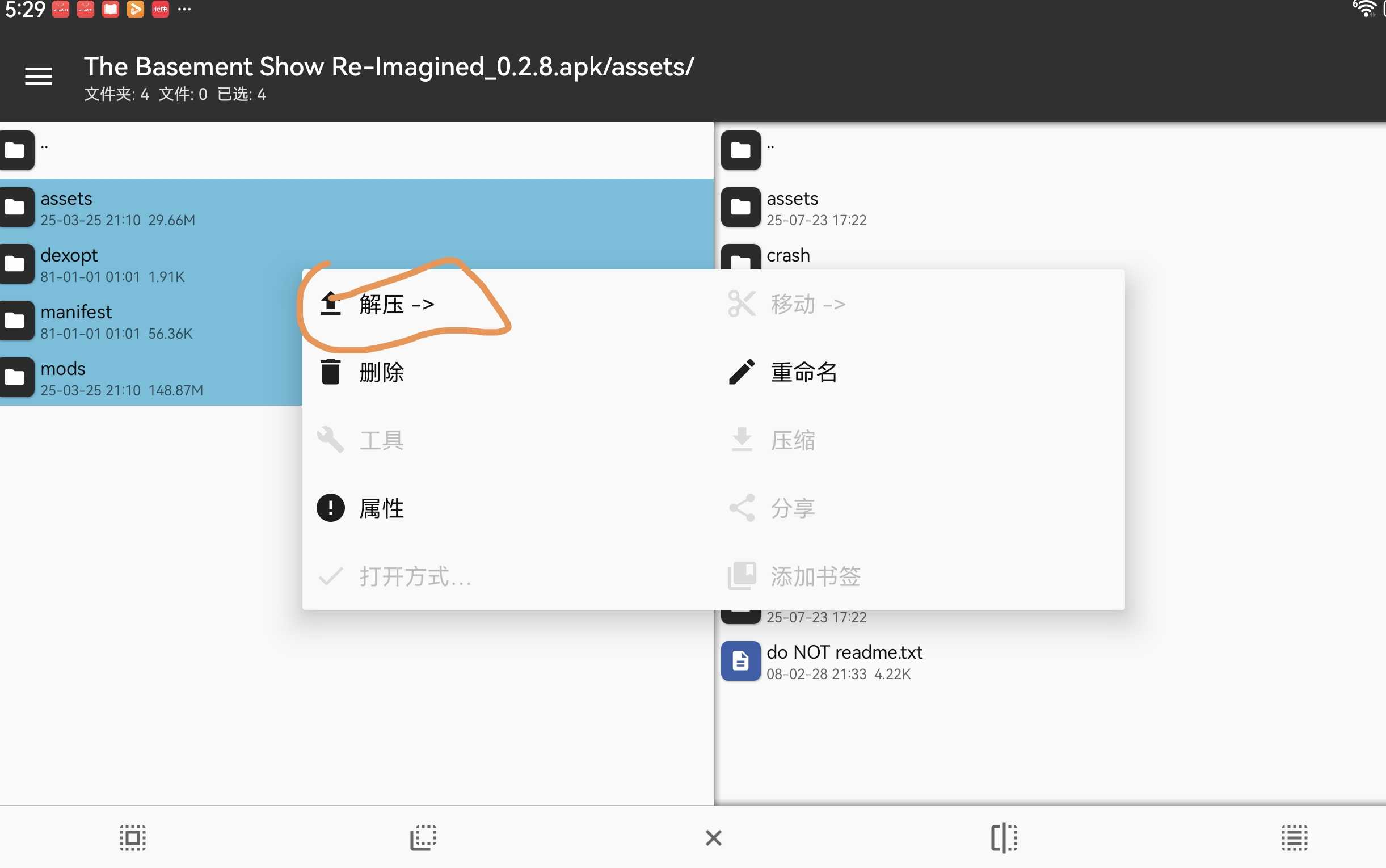Tap the invert selection icon in bottom bar
The height and width of the screenshot is (868, 1386).
(423, 837)
